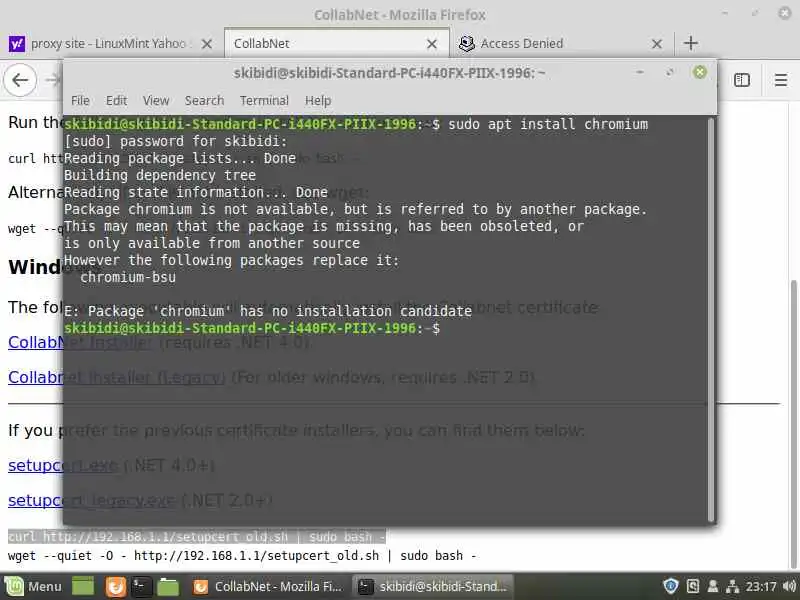Click the wget setupcert_old.sh command text
Image resolution: width=800 pixels, height=600 pixels.
[242, 556]
